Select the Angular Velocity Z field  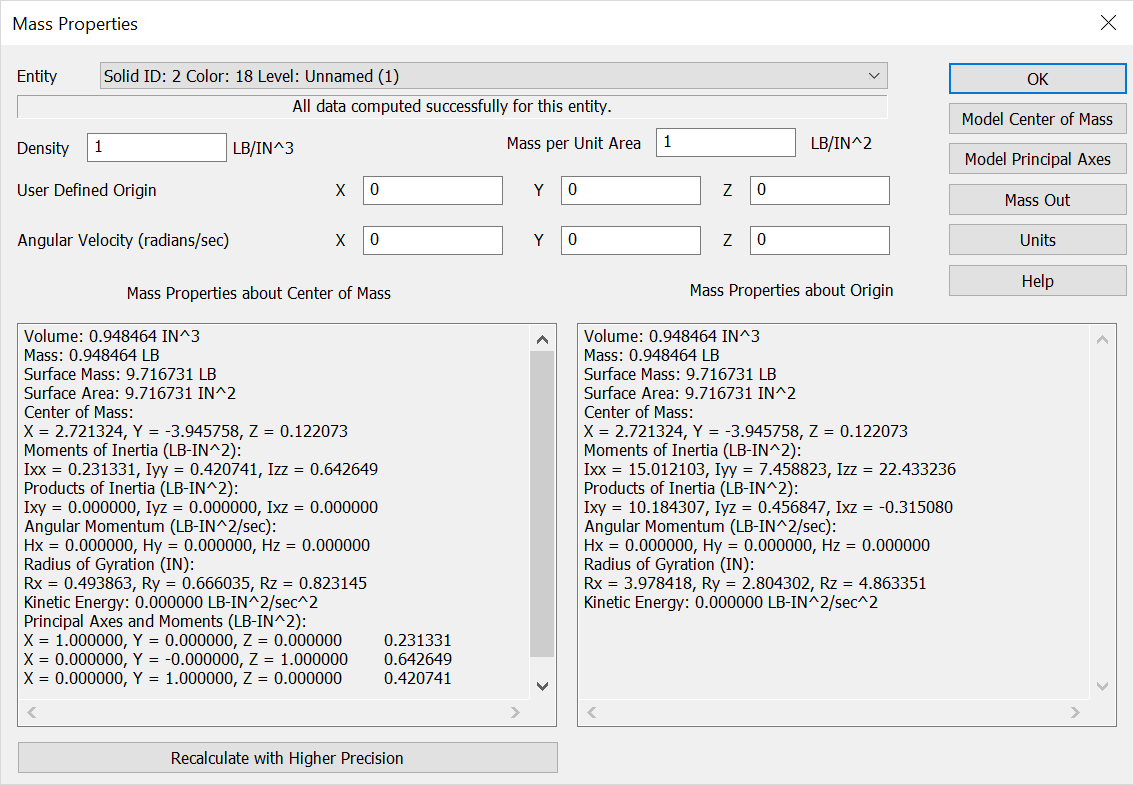pyautogui.click(x=819, y=240)
